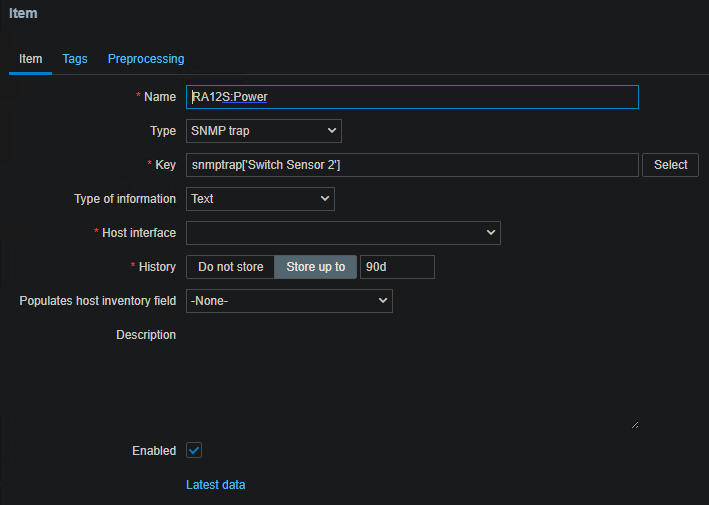Click the history period field showing 90d

(x=397, y=267)
